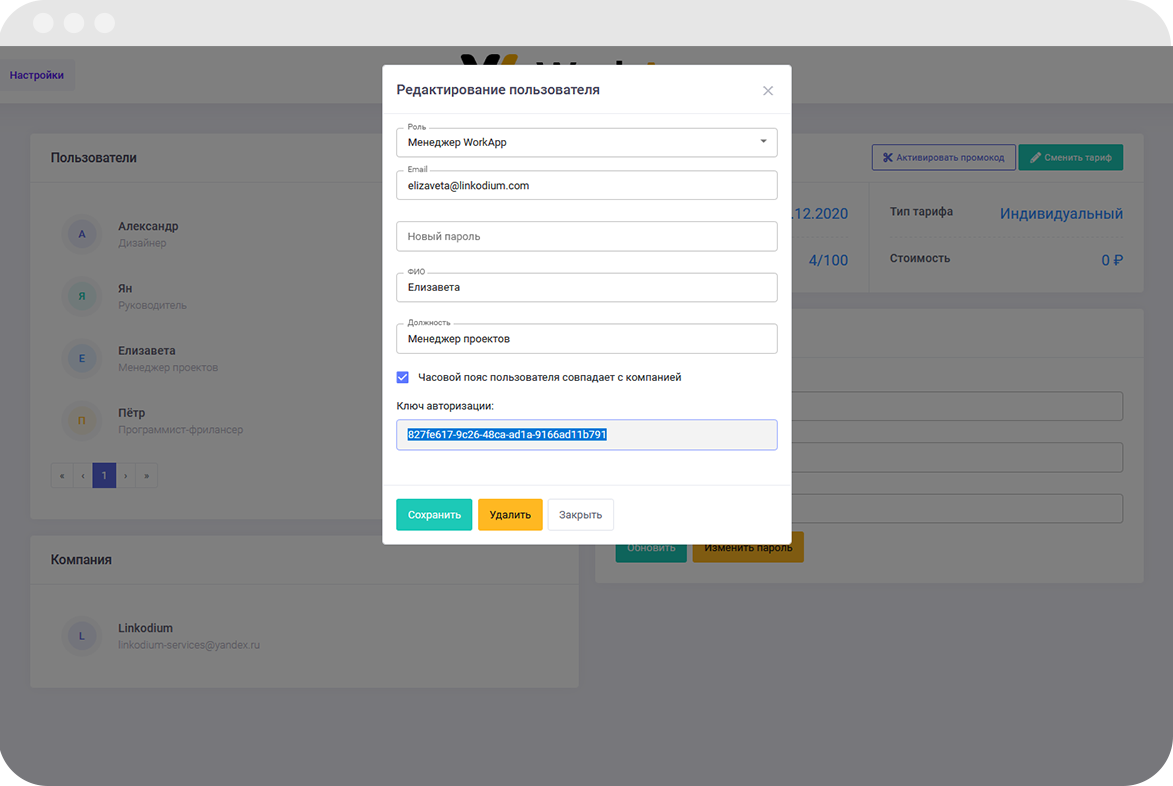Click the scissors icon in promo code button
Image resolution: width=1173 pixels, height=786 pixels.
(887, 157)
